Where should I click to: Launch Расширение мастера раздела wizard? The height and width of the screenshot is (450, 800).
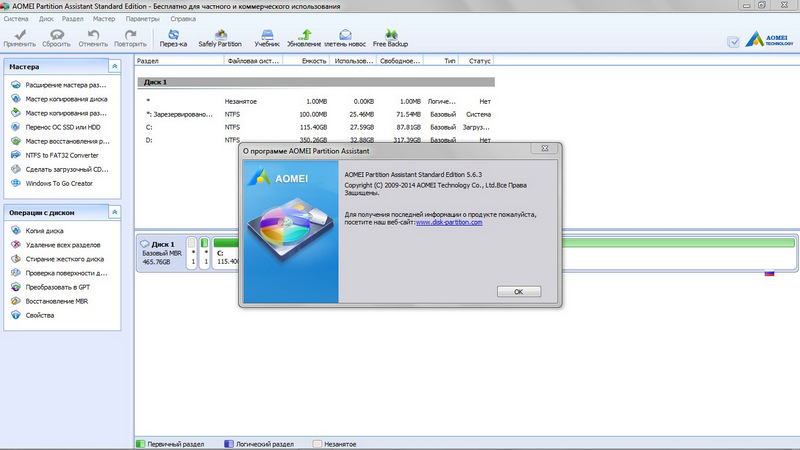(66, 85)
